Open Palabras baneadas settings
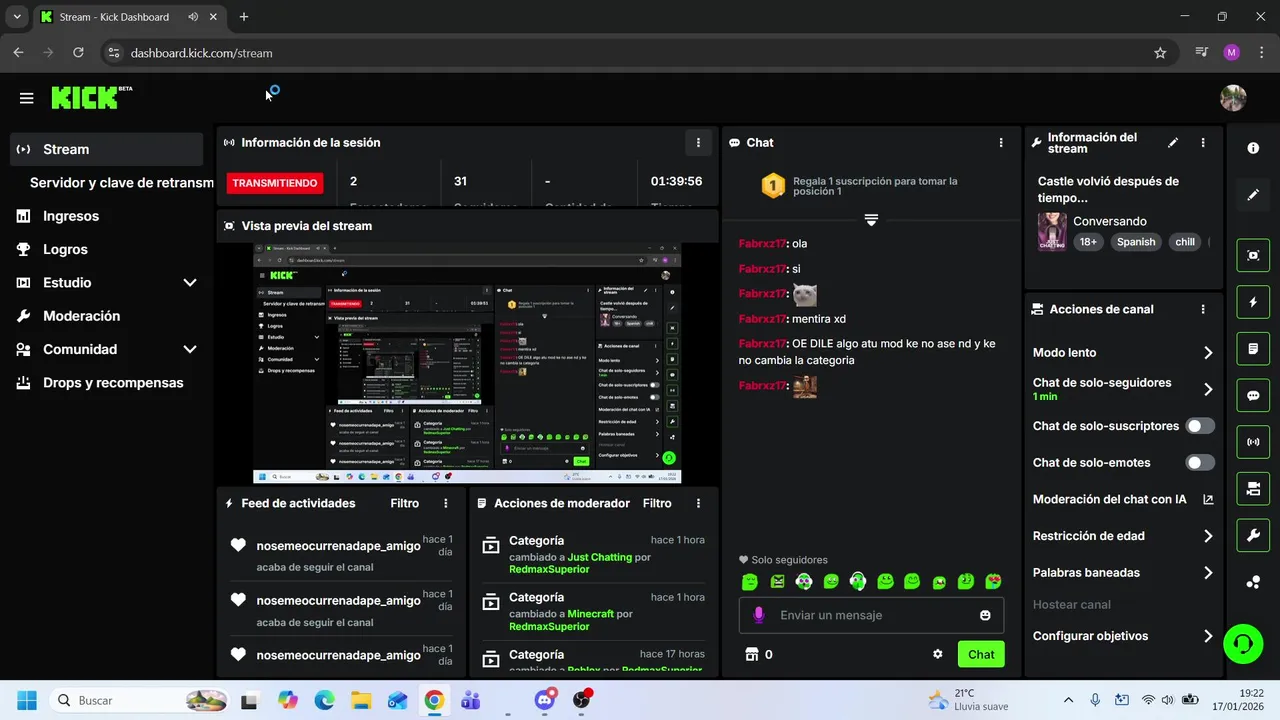This screenshot has height=720, width=1280. click(1123, 573)
